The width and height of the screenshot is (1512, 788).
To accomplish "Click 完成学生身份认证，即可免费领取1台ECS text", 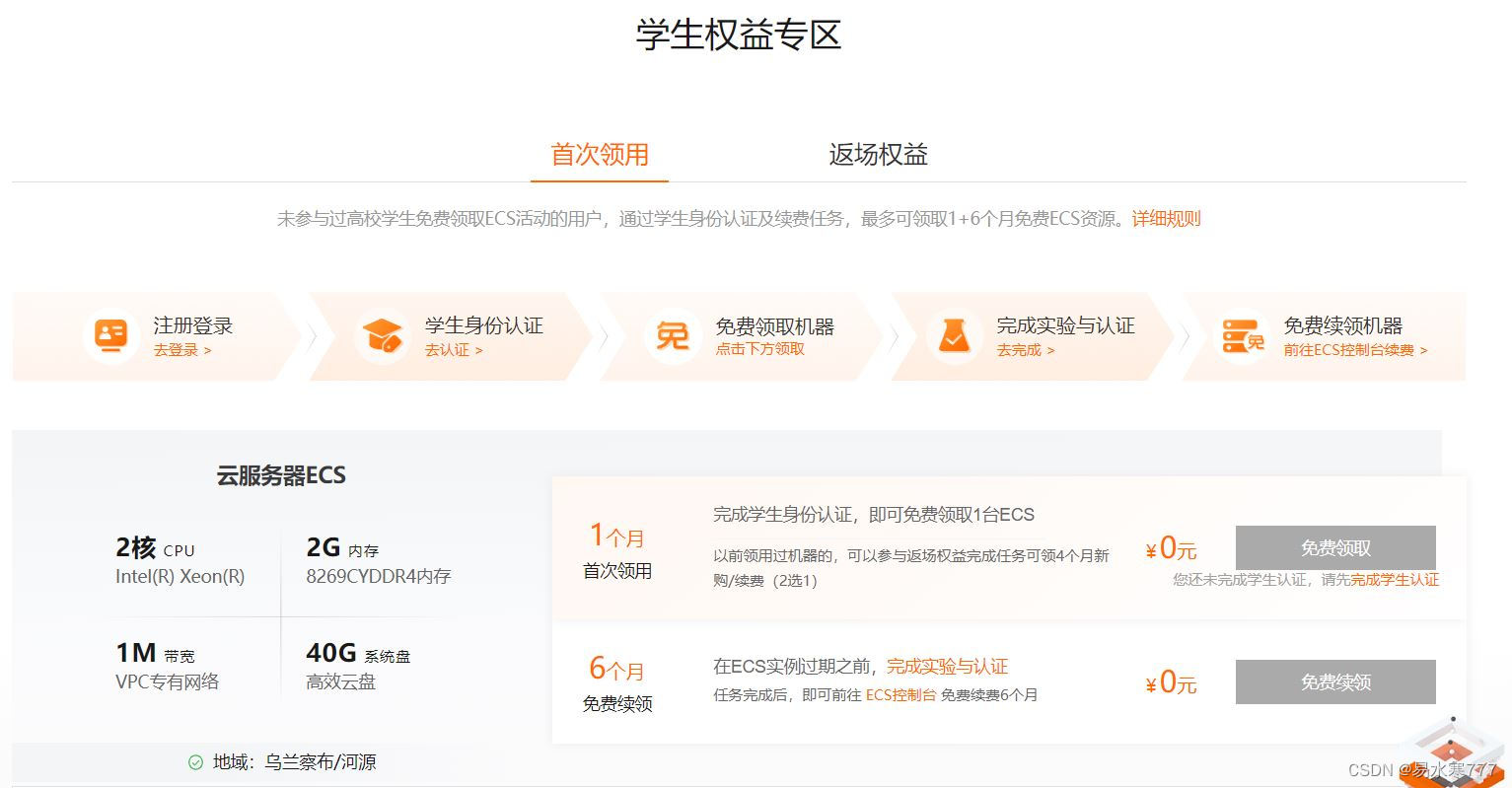I will [x=874, y=515].
